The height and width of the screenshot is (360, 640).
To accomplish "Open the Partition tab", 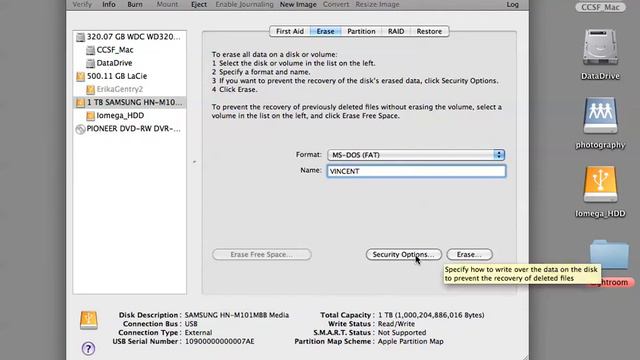I will click(x=361, y=31).
